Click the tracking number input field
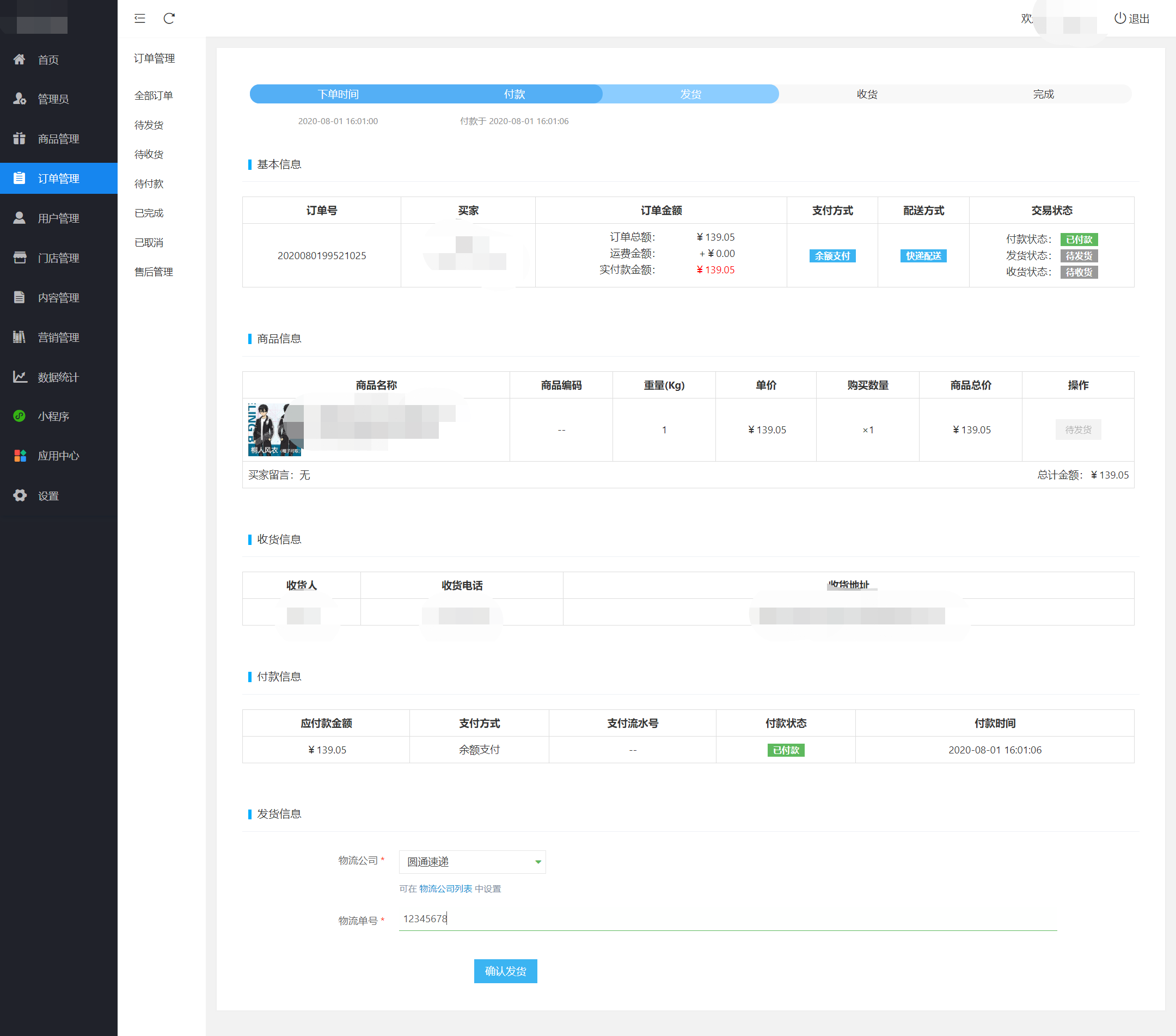The image size is (1176, 1036). pyautogui.click(x=727, y=918)
